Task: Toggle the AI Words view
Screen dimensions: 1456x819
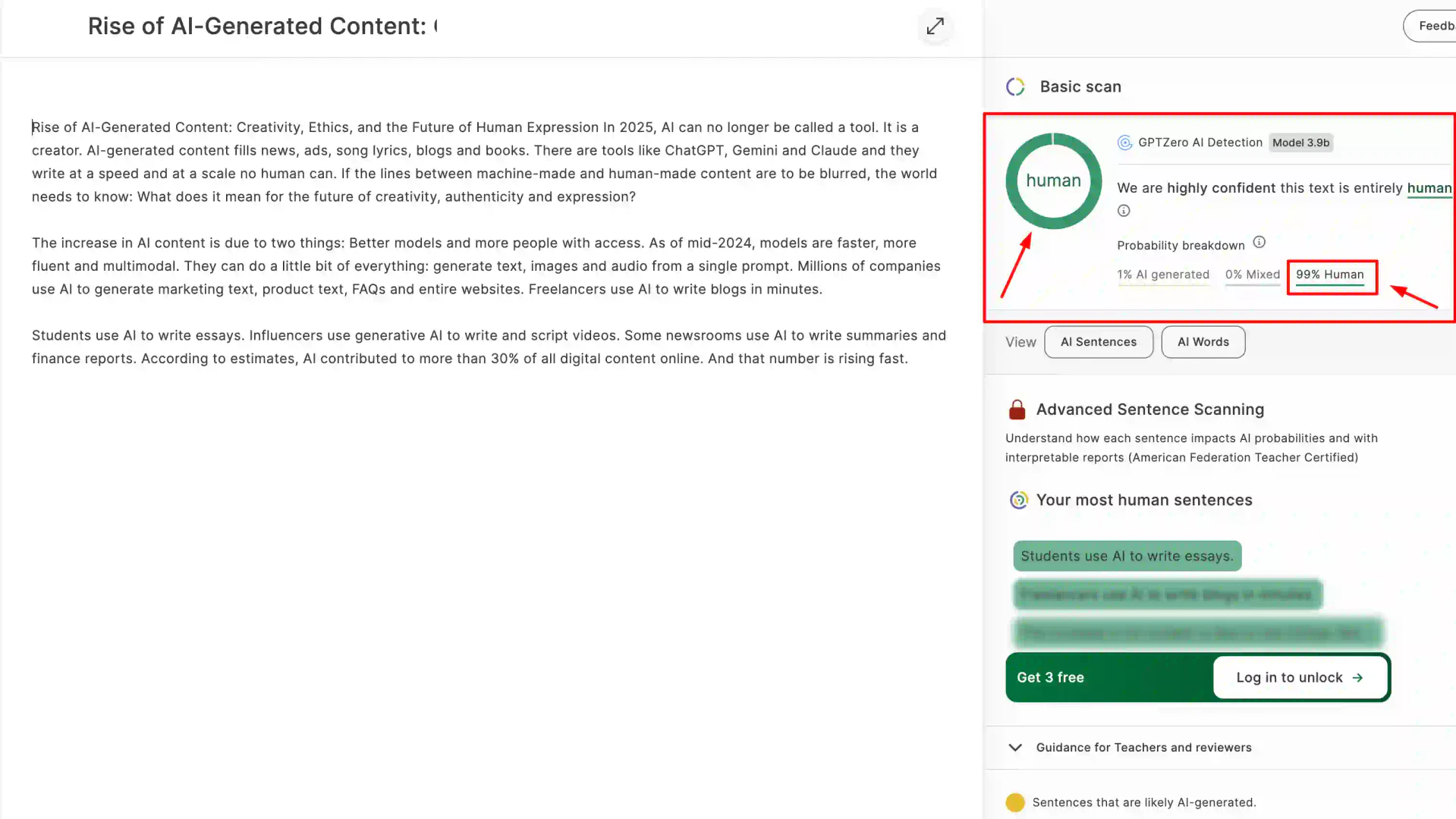Action: 1203,342
